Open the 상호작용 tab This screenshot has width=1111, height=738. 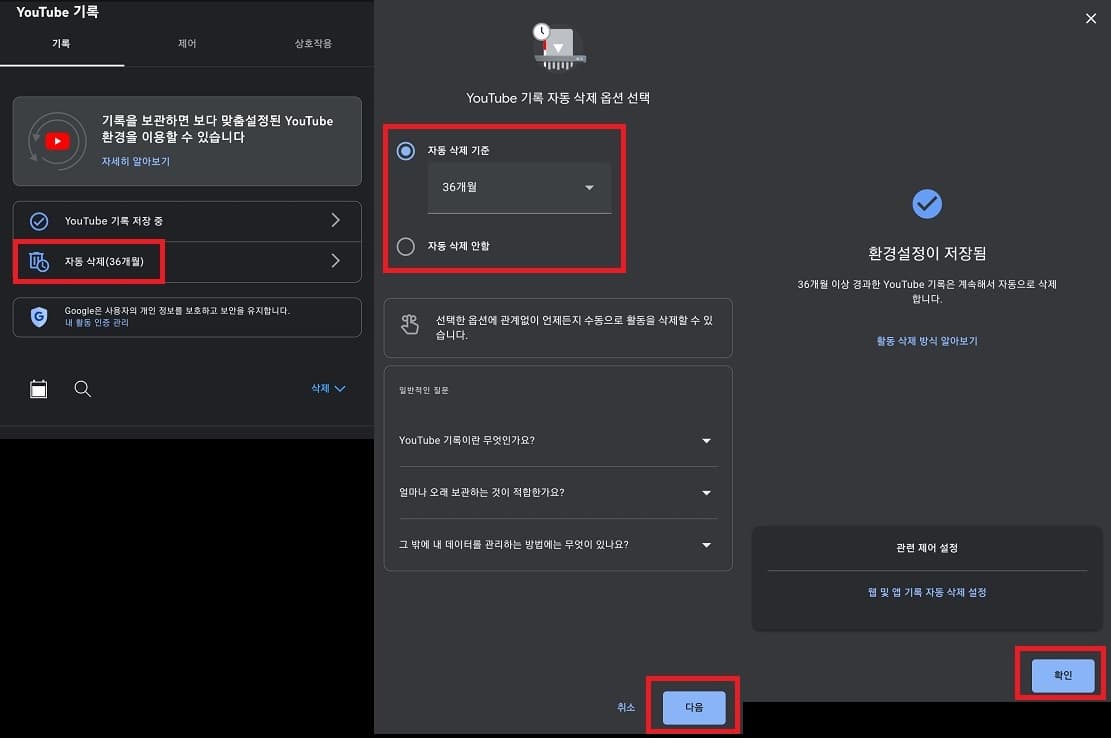tap(312, 44)
